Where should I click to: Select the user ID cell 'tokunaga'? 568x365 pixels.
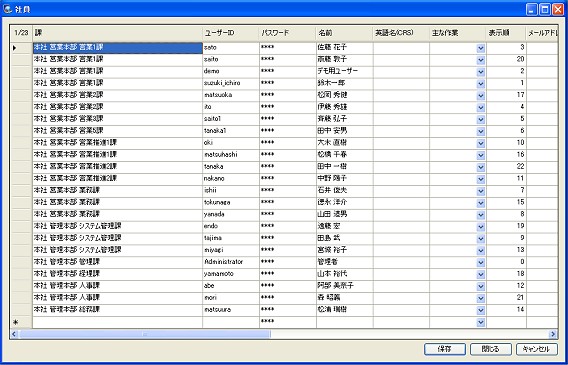click(x=231, y=203)
